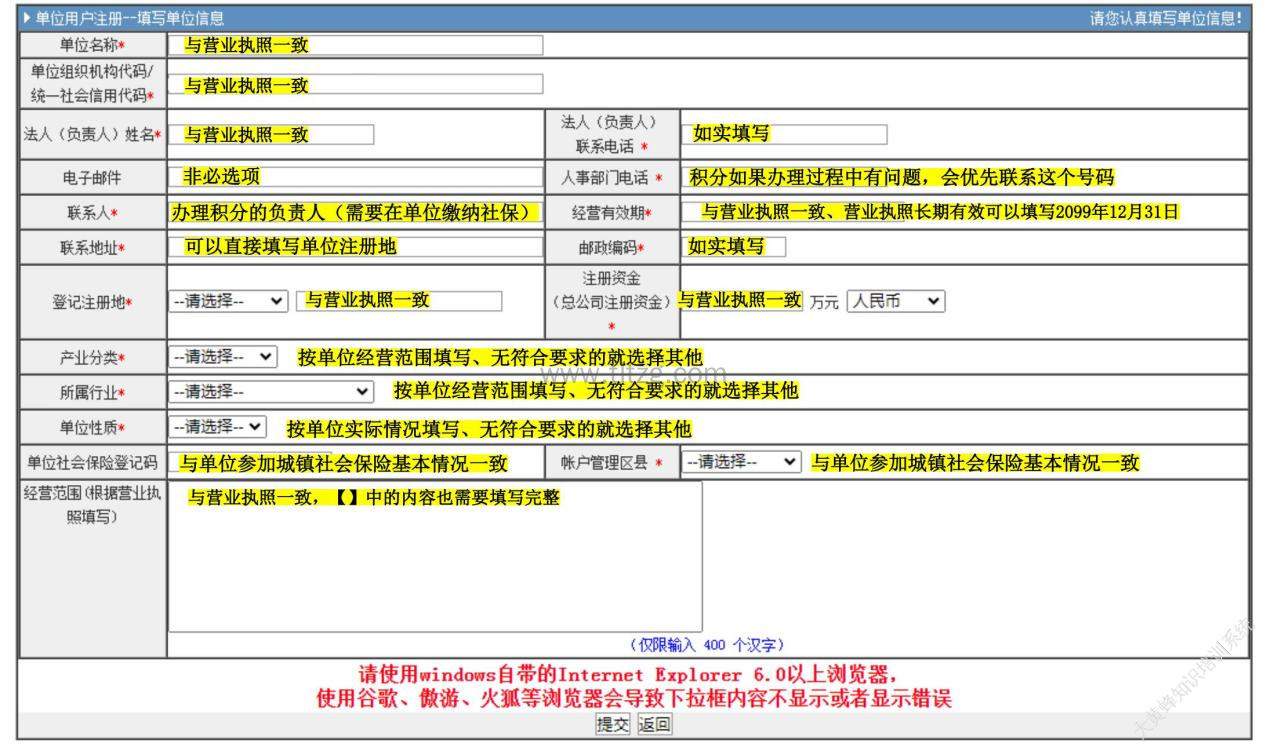
Task: Open the 登记注册地 dropdown
Action: coord(228,301)
